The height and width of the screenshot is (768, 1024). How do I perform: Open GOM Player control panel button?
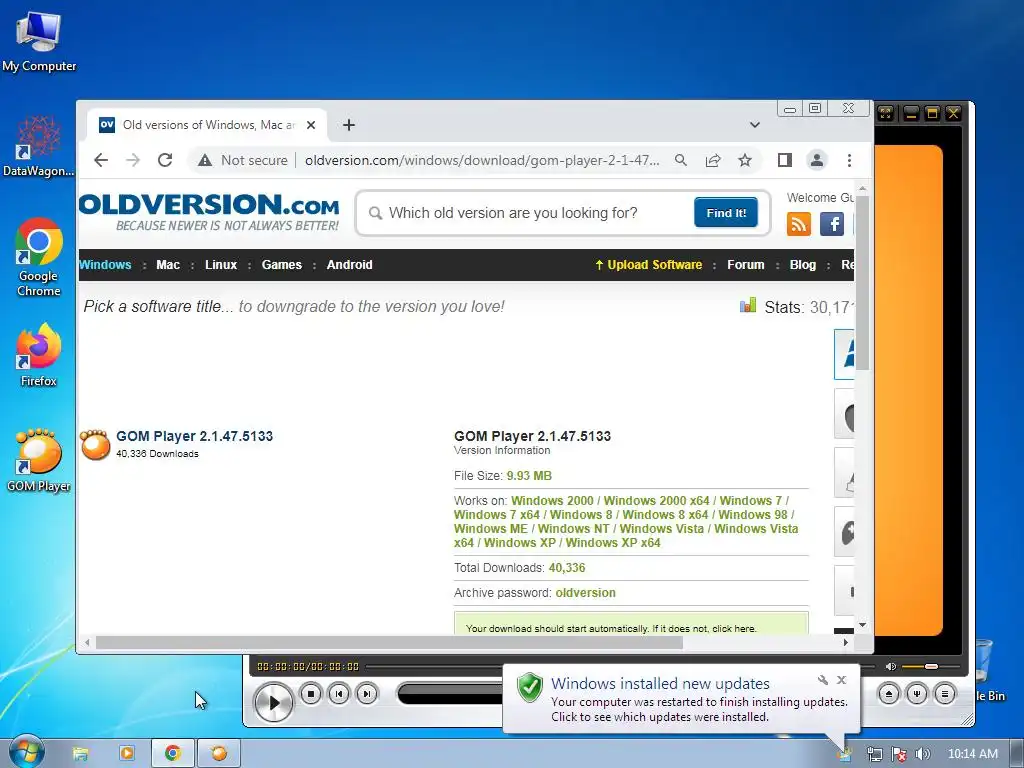click(917, 694)
